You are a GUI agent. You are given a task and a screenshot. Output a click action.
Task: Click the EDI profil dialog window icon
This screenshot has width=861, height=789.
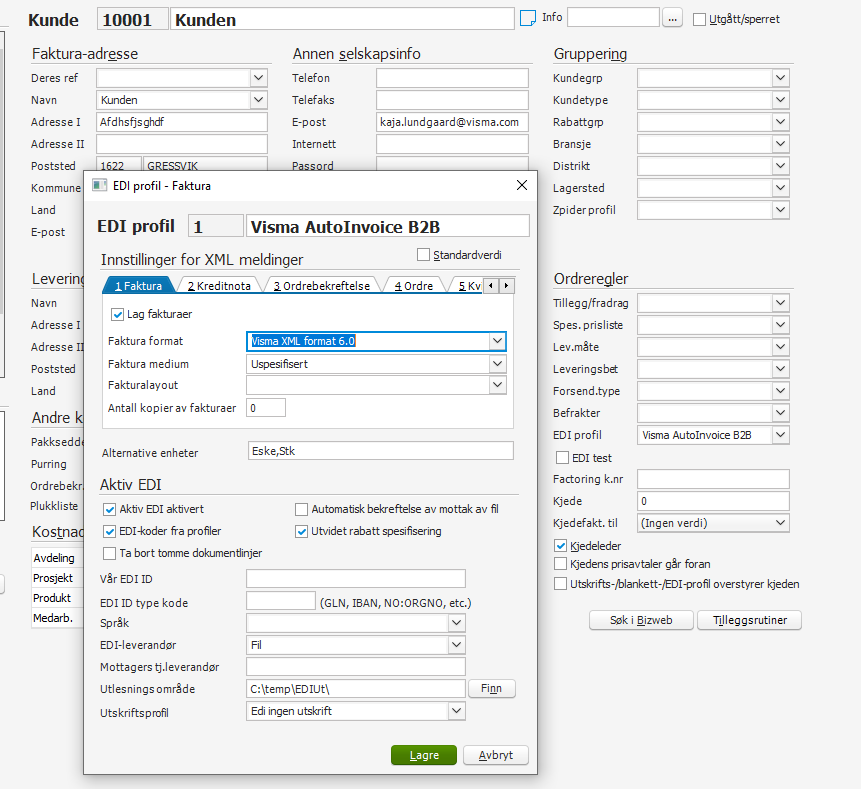[x=99, y=185]
